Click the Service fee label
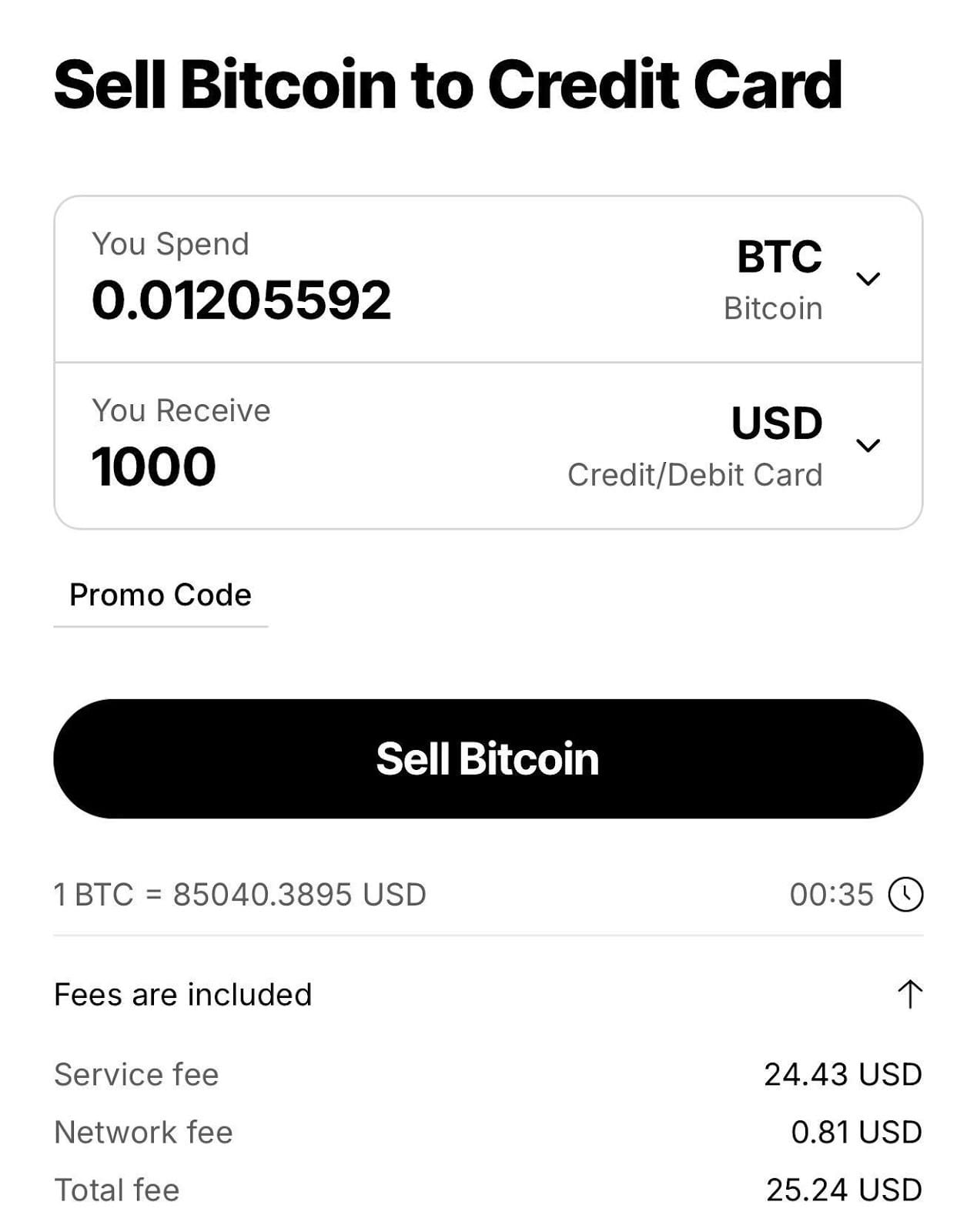This screenshot has height=1232, width=977. (136, 1074)
